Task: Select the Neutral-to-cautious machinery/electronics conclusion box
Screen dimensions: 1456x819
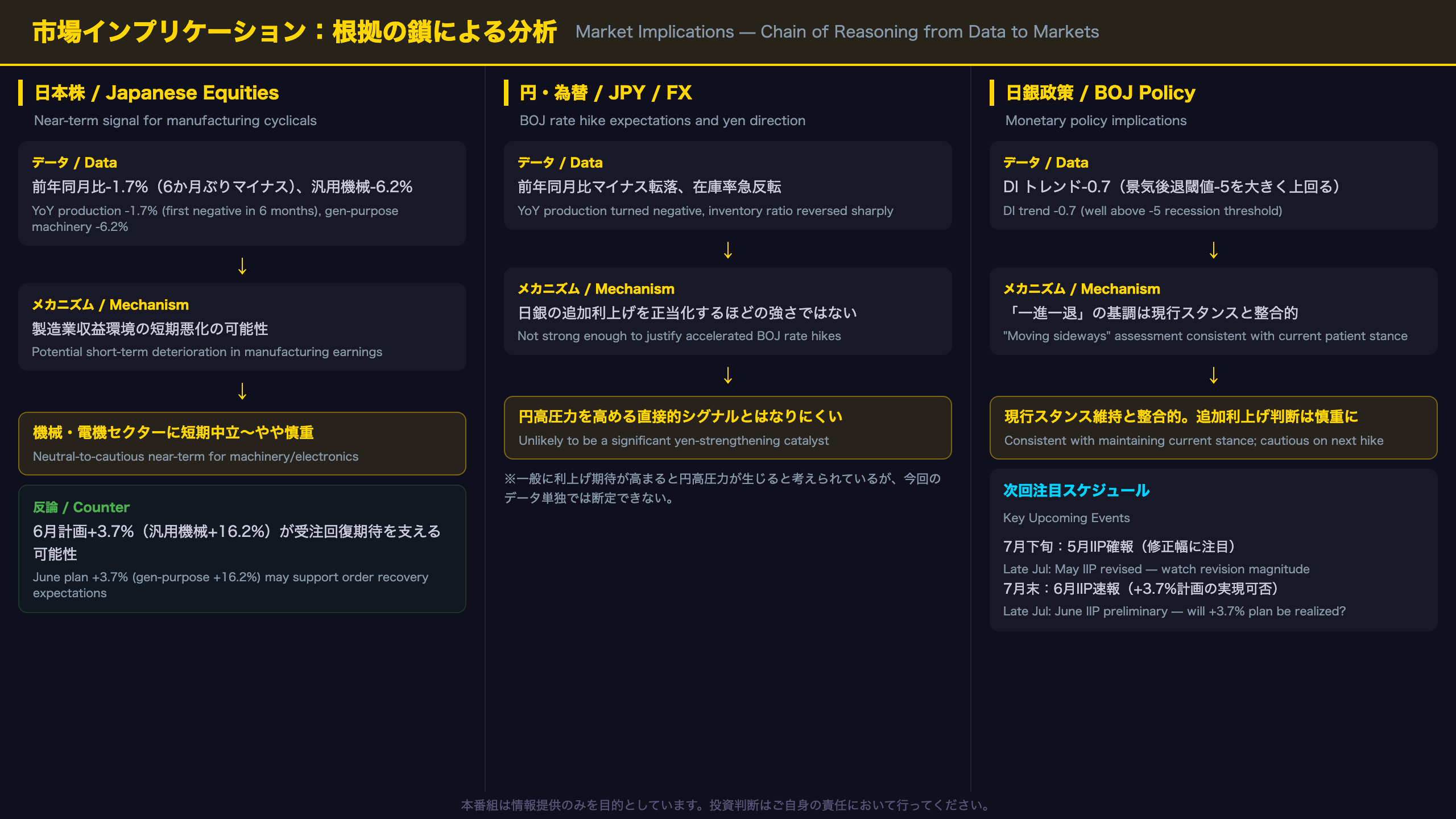Action: pos(242,444)
